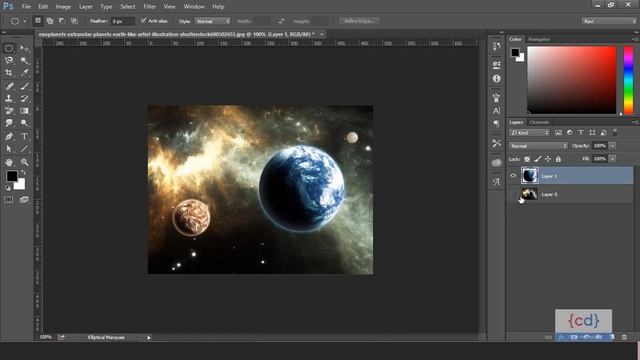Show Layer 0 visibility box
Image resolution: width=640 pixels, height=360 pixels.
click(513, 195)
